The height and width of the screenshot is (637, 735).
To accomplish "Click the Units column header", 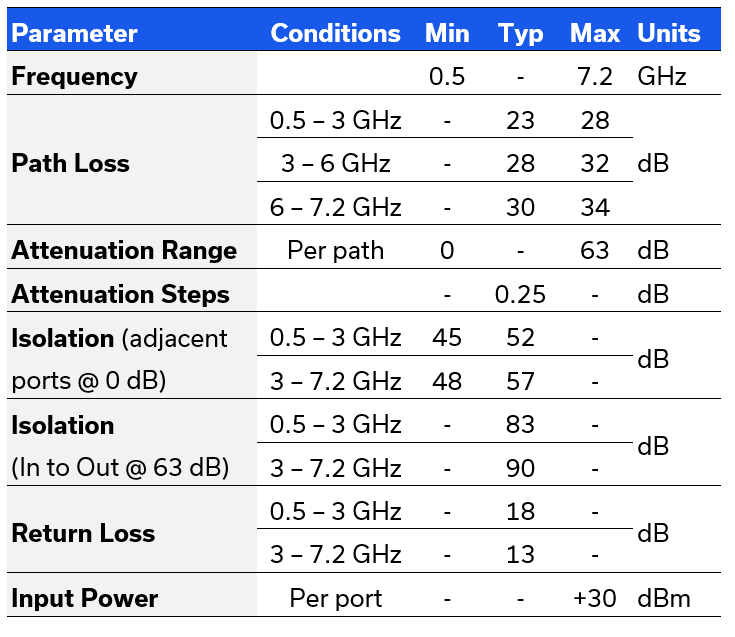I will pyautogui.click(x=669, y=33).
